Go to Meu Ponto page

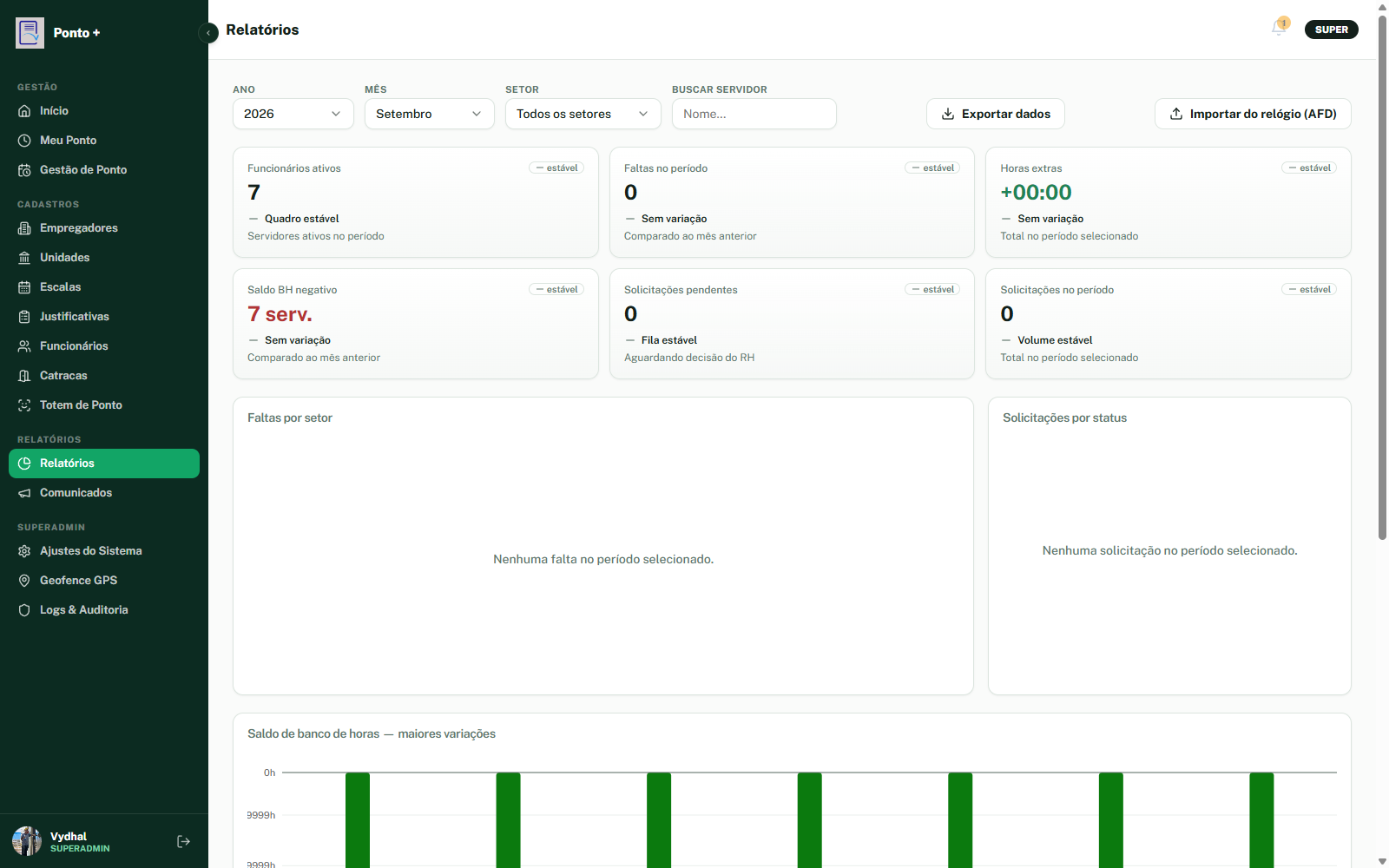pyautogui.click(x=104, y=141)
